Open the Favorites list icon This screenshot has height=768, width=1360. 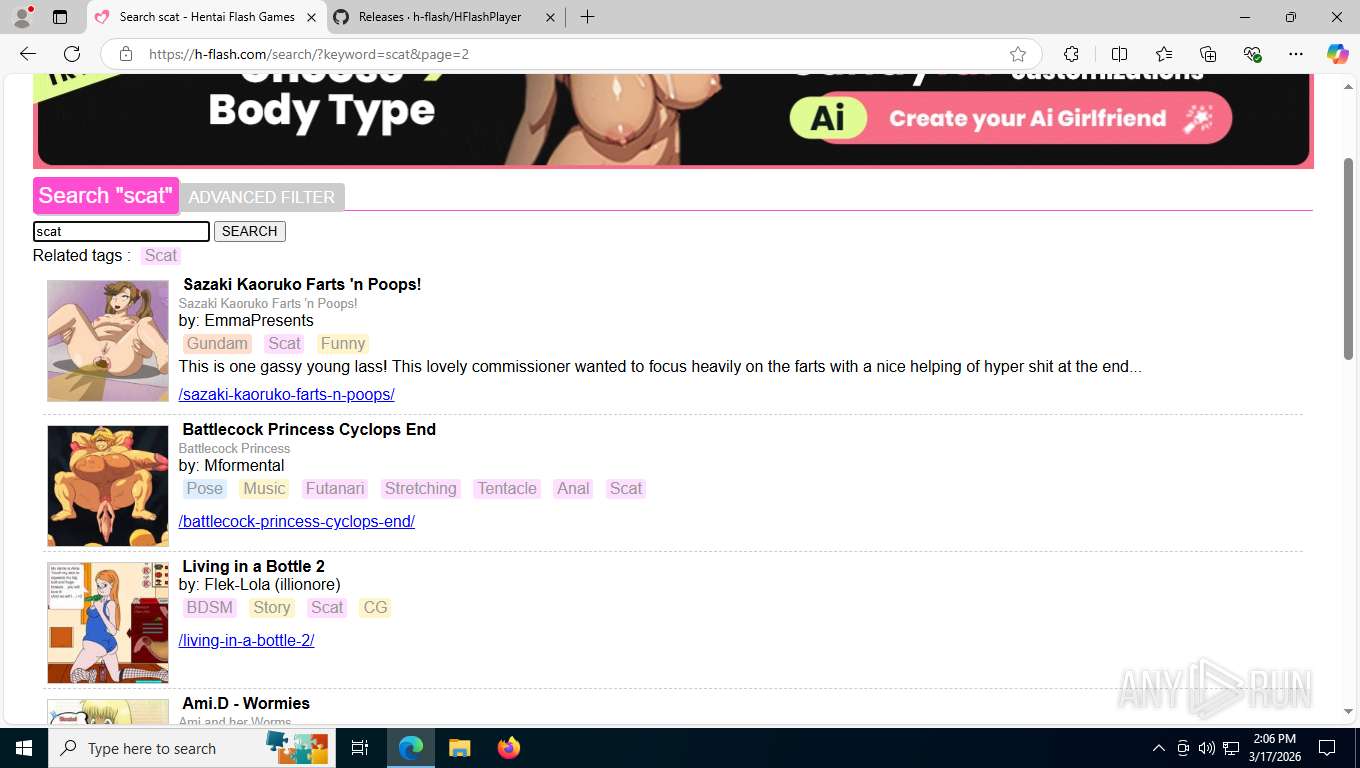click(x=1164, y=54)
